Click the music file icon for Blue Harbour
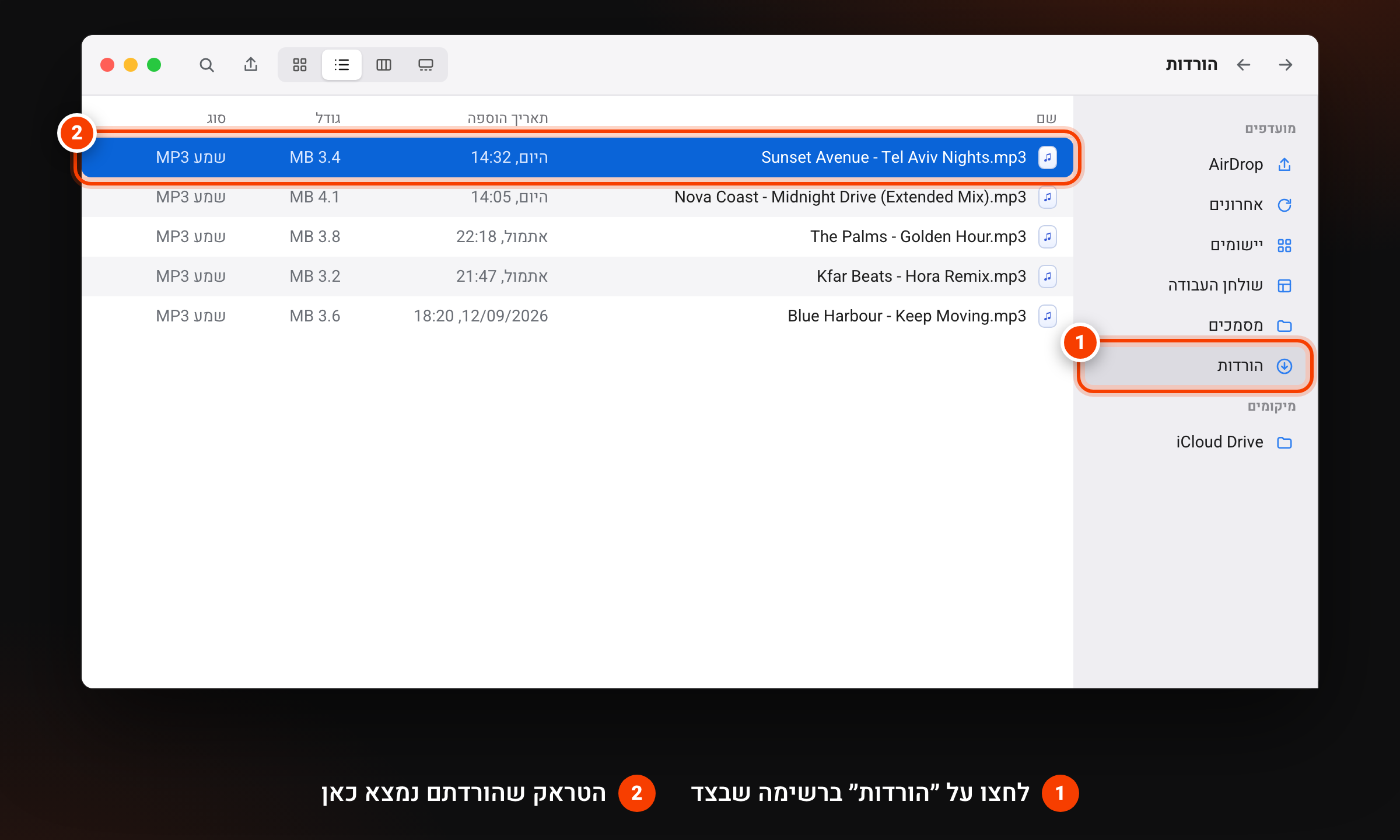 click(x=1048, y=316)
